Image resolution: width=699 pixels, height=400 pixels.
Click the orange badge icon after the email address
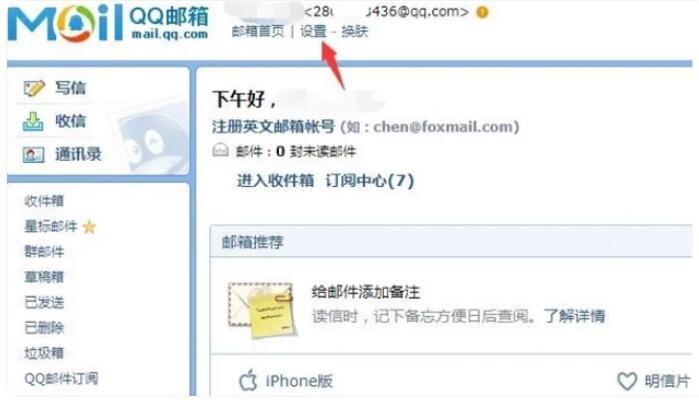(482, 12)
